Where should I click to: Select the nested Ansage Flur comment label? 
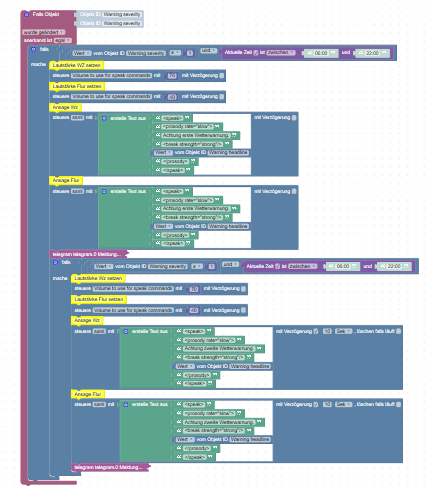pyautogui.click(x=88, y=394)
